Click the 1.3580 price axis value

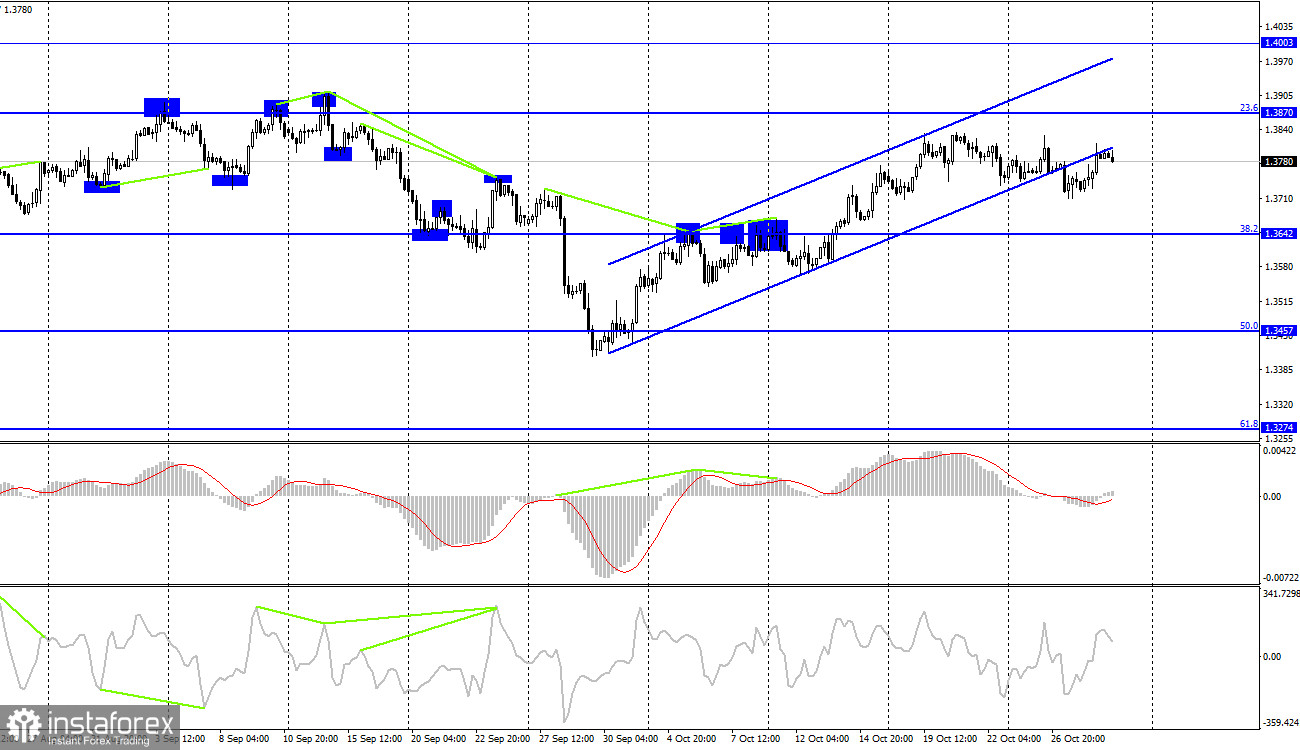1279,267
